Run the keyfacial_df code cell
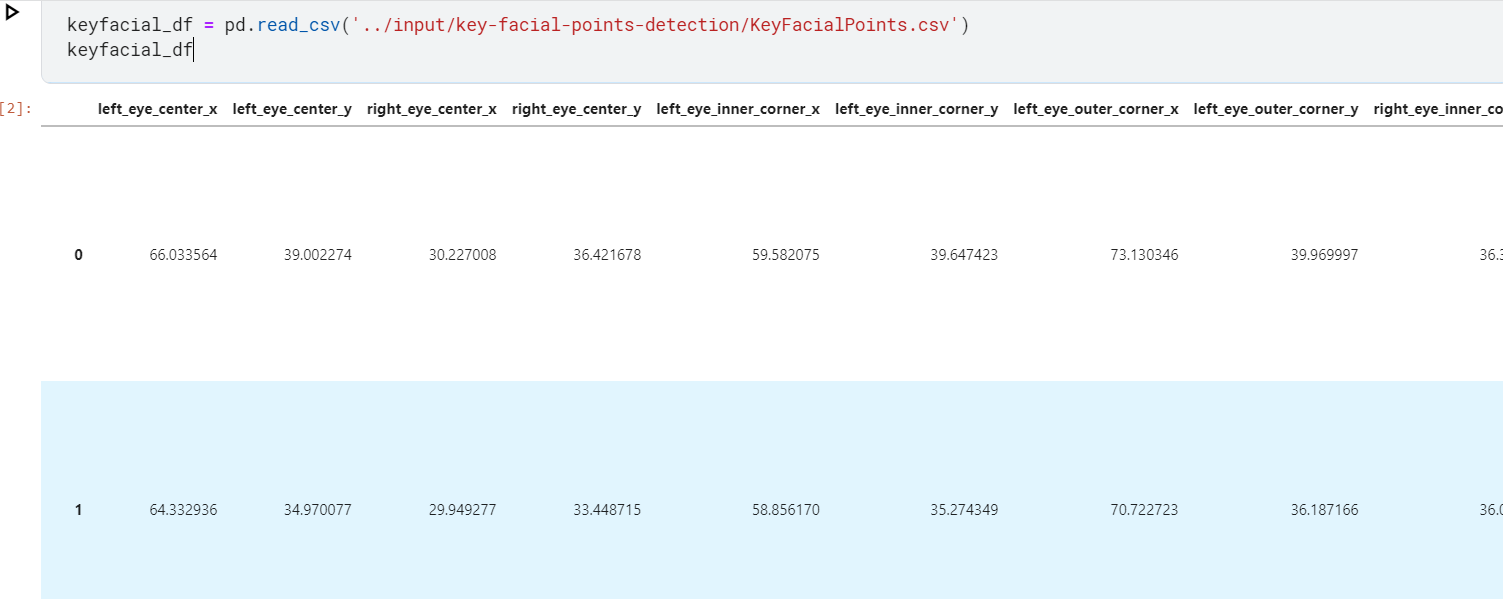 coord(14,14)
